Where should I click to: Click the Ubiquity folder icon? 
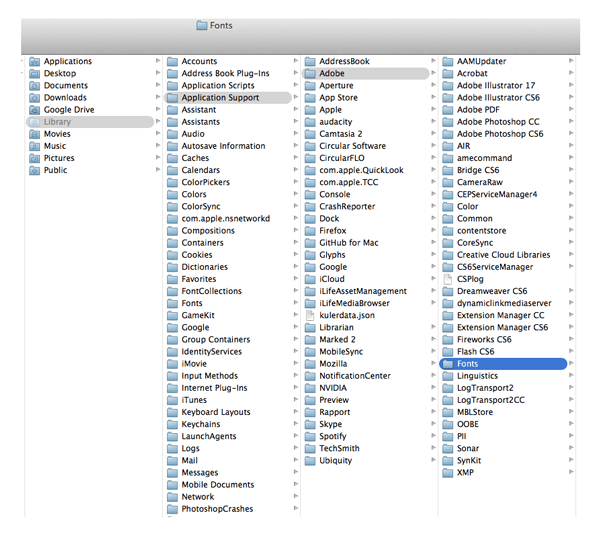pos(310,461)
